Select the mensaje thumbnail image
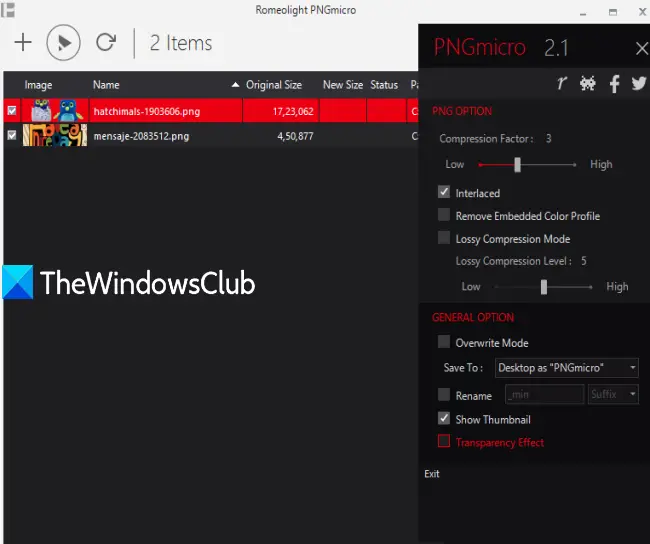This screenshot has width=650, height=544. [55, 135]
